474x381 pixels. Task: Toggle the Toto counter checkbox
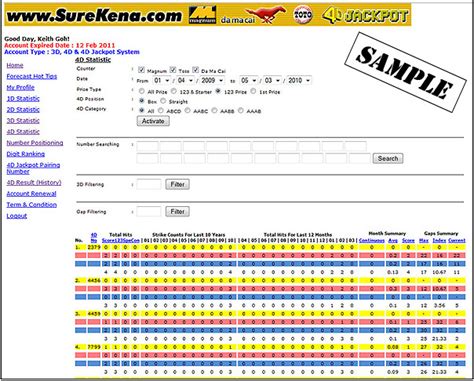(x=173, y=70)
